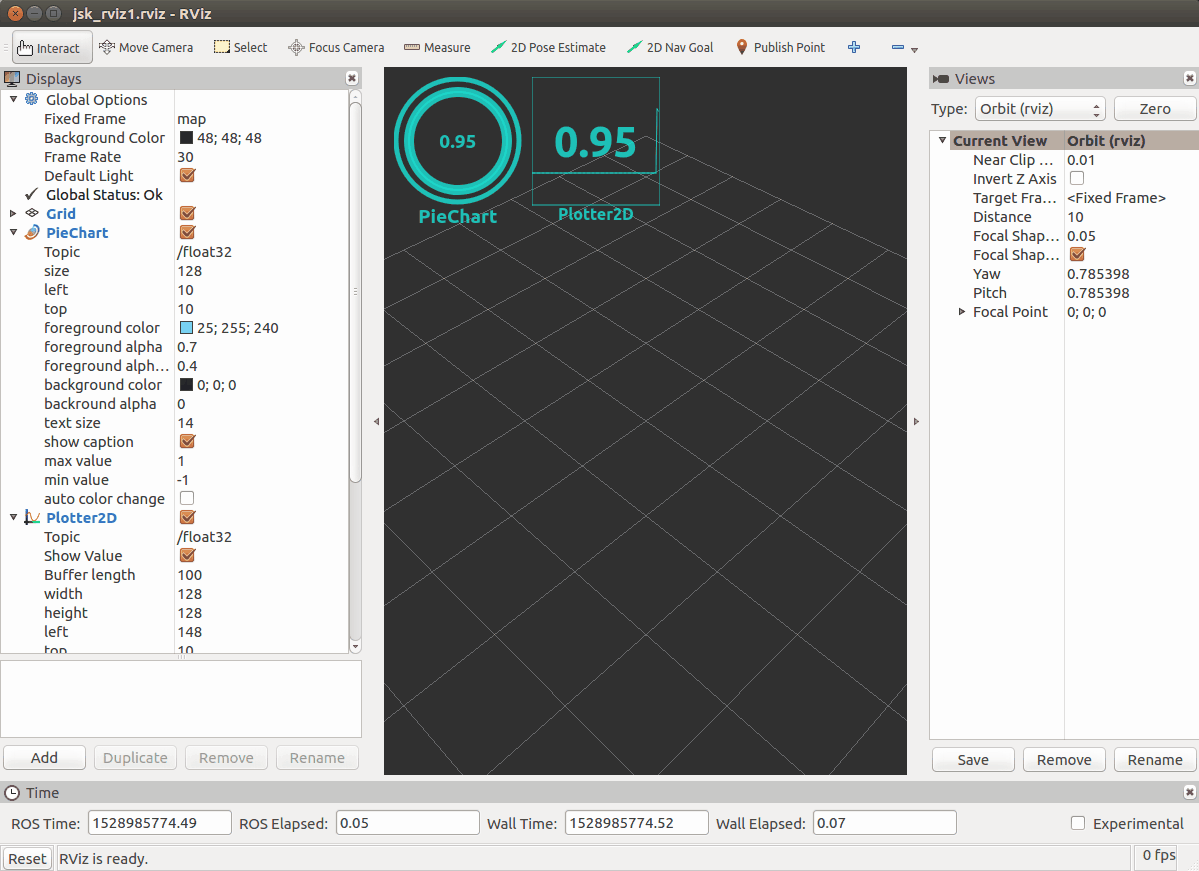This screenshot has height=871, width=1199.
Task: Pick the Publish Point tool
Action: click(780, 47)
